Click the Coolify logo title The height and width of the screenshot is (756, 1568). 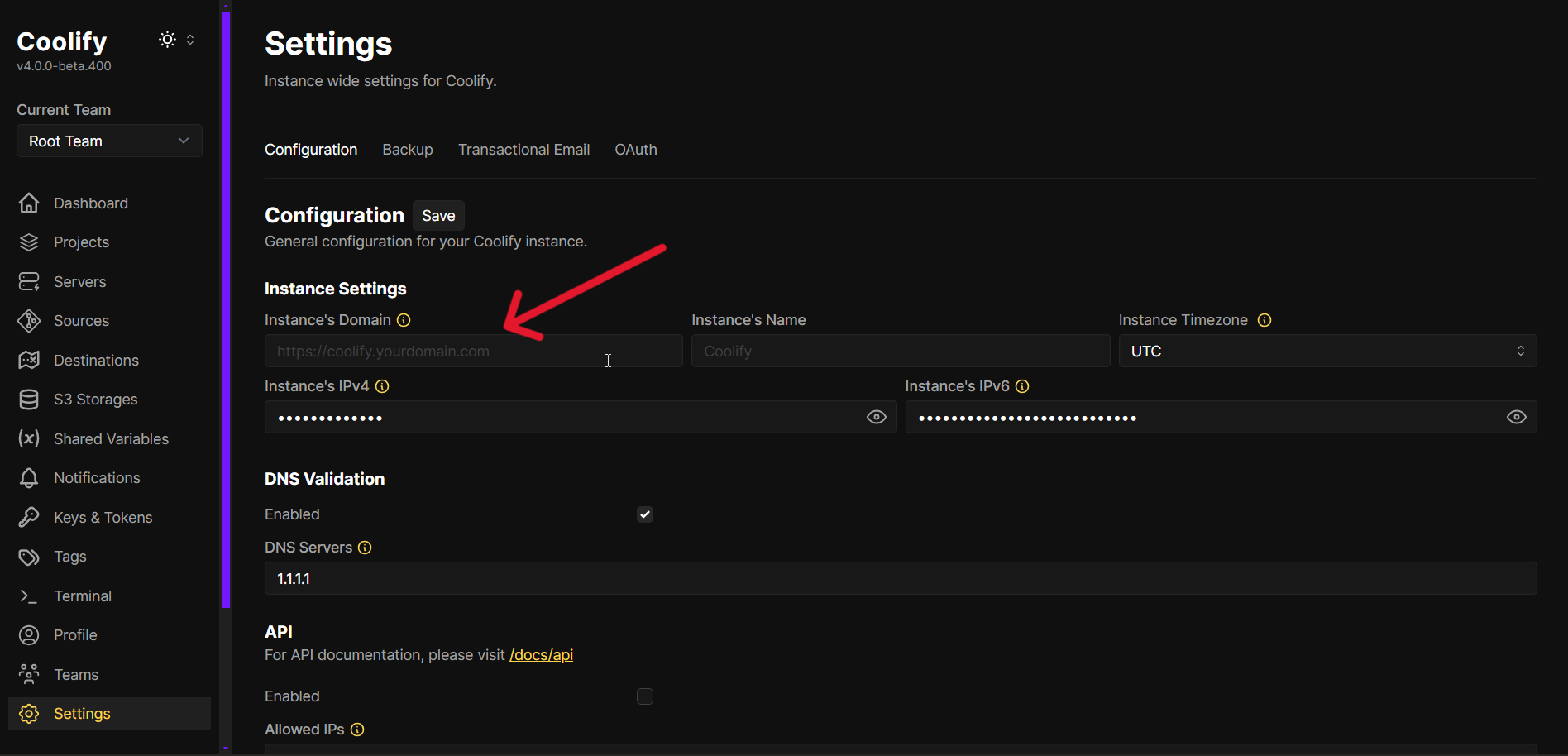coord(62,41)
